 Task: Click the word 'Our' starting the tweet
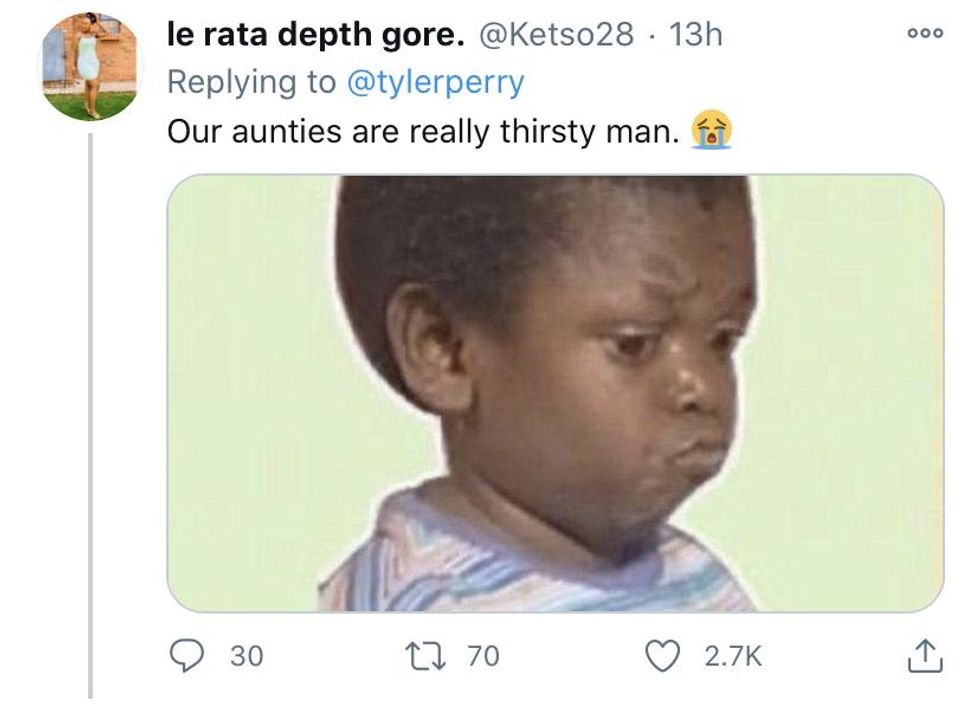(194, 131)
